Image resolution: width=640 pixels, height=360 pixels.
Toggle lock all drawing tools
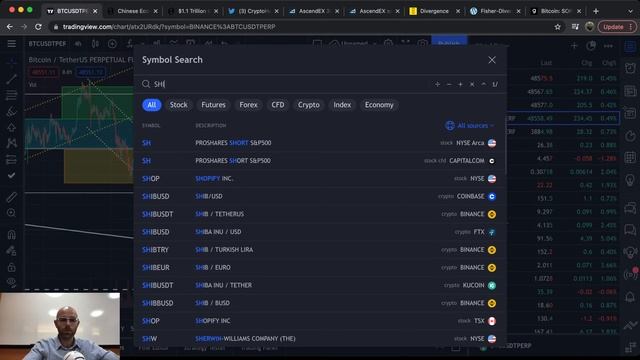pyautogui.click(x=11, y=267)
